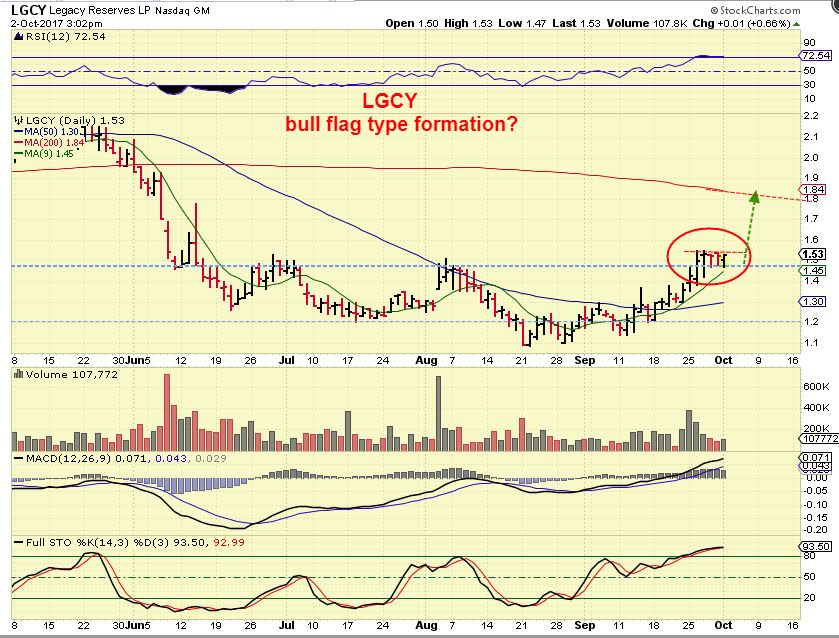
Task: Click the -0.20 level on the MACD axis
Action: (x=815, y=530)
